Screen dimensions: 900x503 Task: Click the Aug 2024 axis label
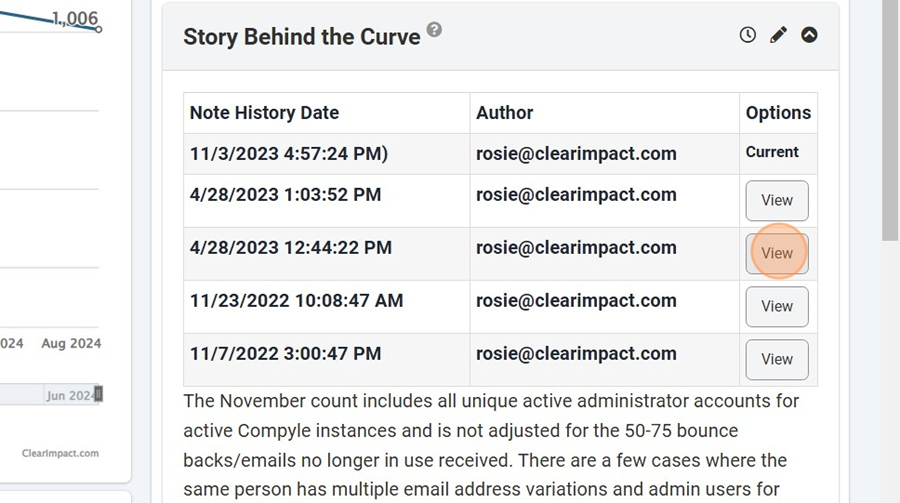[x=71, y=343]
